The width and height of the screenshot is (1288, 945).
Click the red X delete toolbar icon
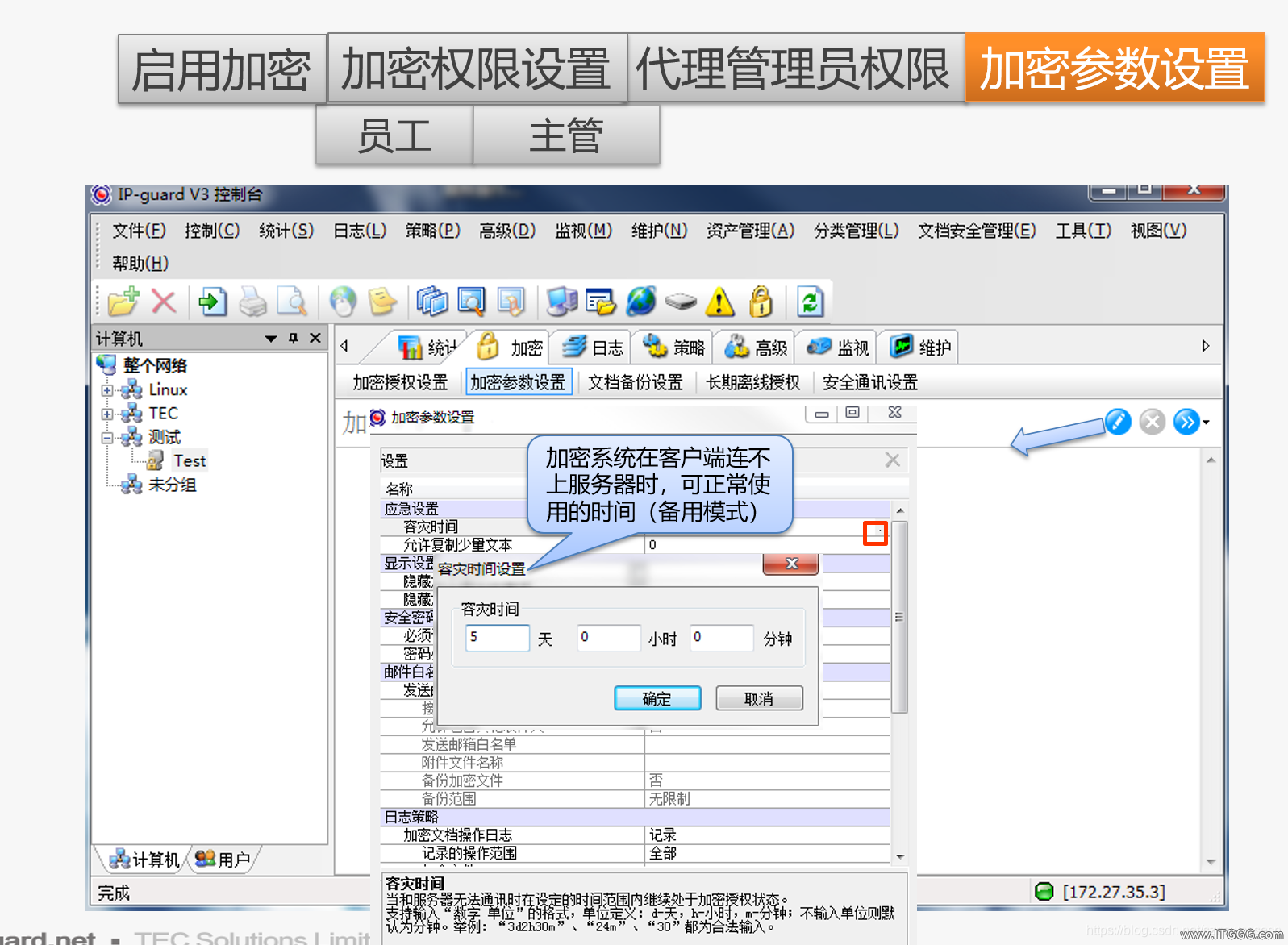pyautogui.click(x=164, y=302)
